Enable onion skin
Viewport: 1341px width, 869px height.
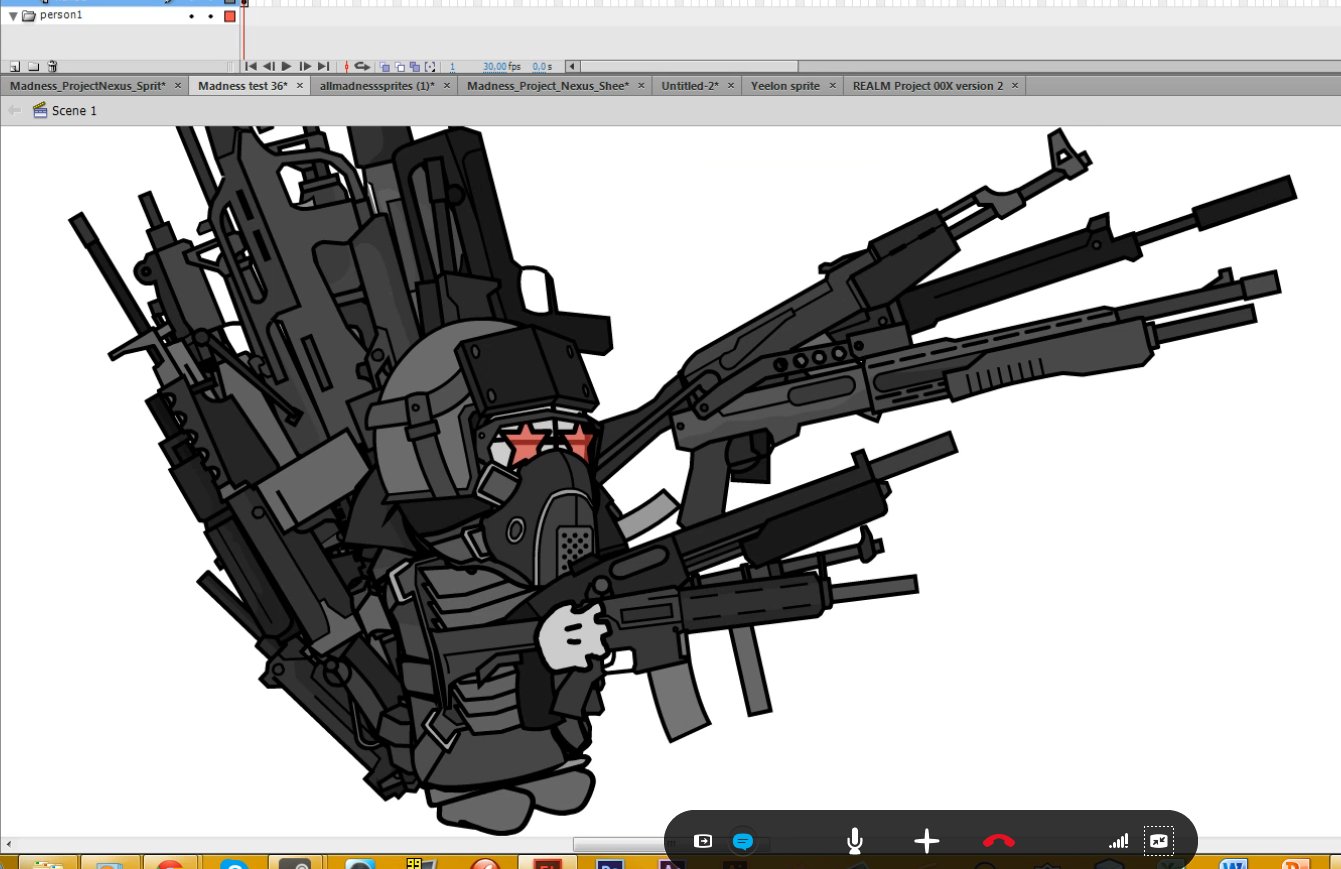(385, 67)
